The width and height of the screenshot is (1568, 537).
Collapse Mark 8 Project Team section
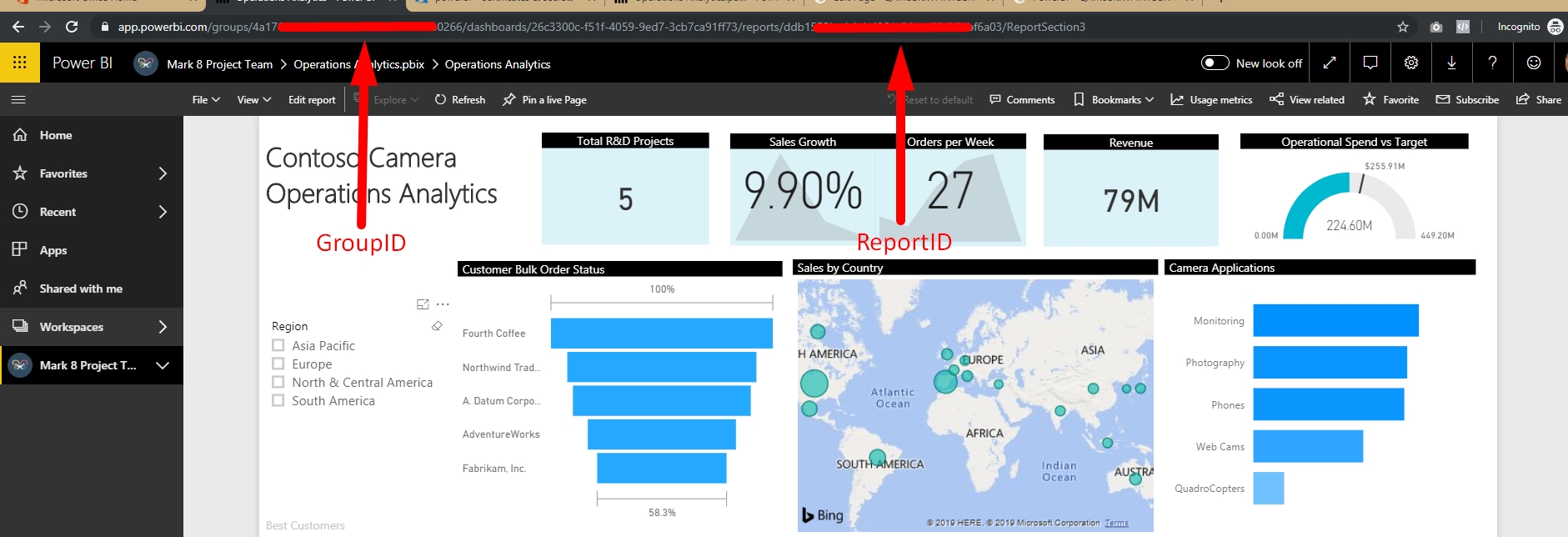(x=163, y=365)
